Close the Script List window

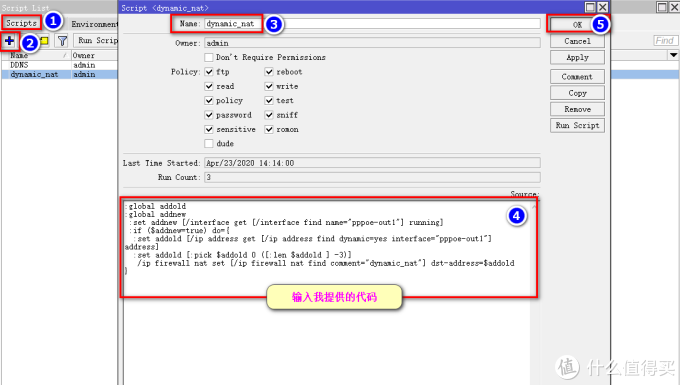click(x=674, y=7)
